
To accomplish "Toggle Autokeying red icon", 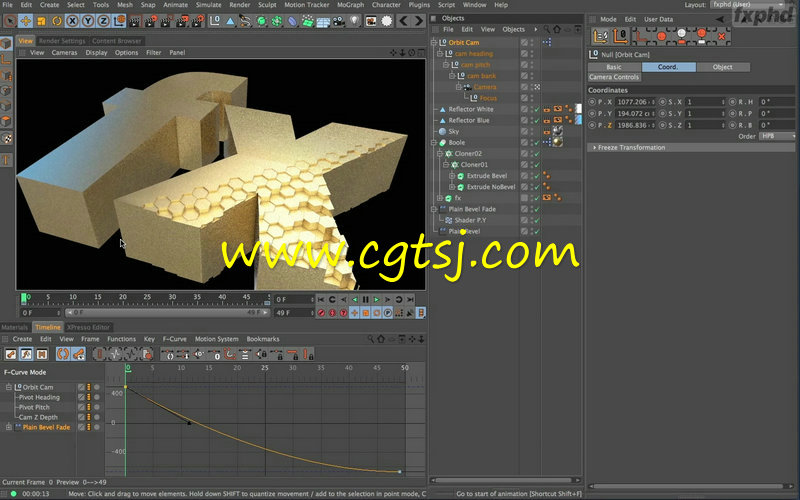I will pyautogui.click(x=332, y=313).
